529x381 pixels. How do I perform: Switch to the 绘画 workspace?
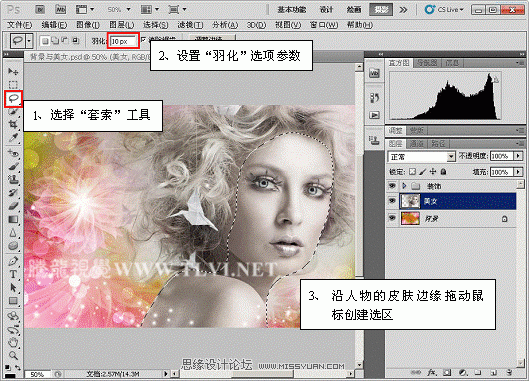[x=354, y=10]
